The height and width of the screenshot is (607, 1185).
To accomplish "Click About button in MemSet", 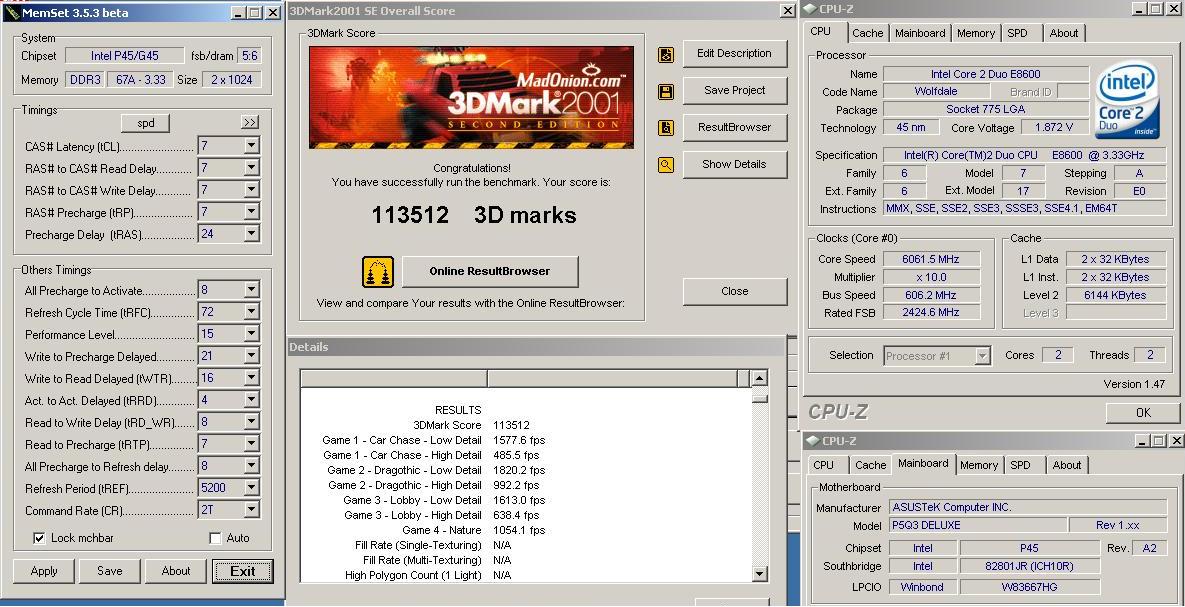I will [176, 571].
